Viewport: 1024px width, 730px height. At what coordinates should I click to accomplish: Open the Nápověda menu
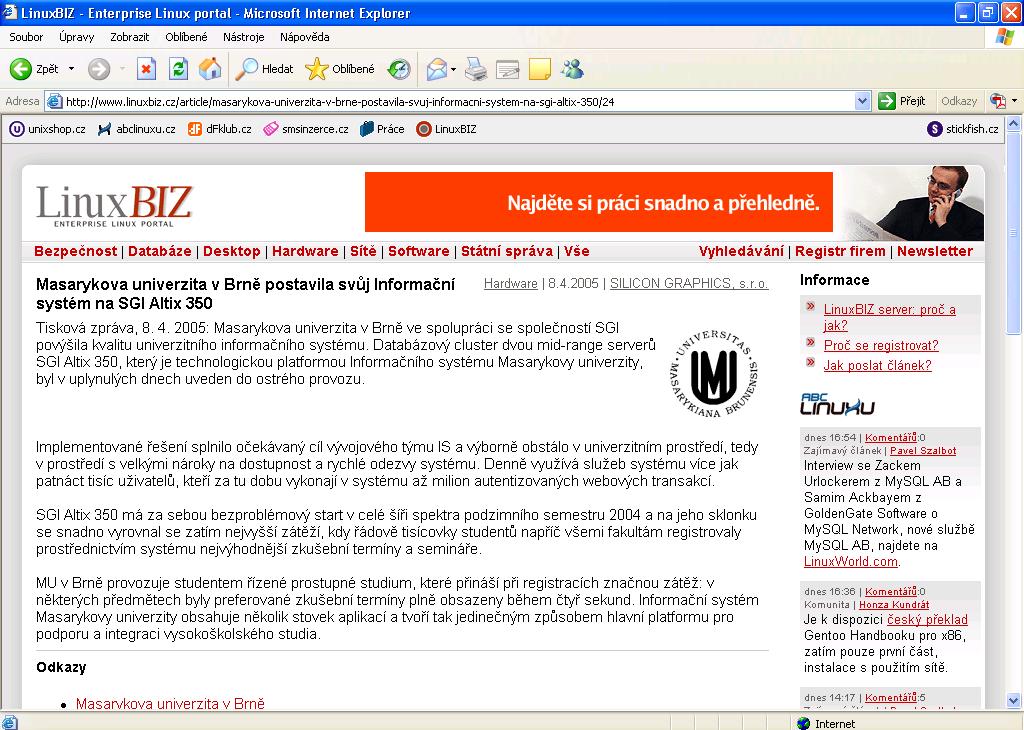(x=304, y=37)
